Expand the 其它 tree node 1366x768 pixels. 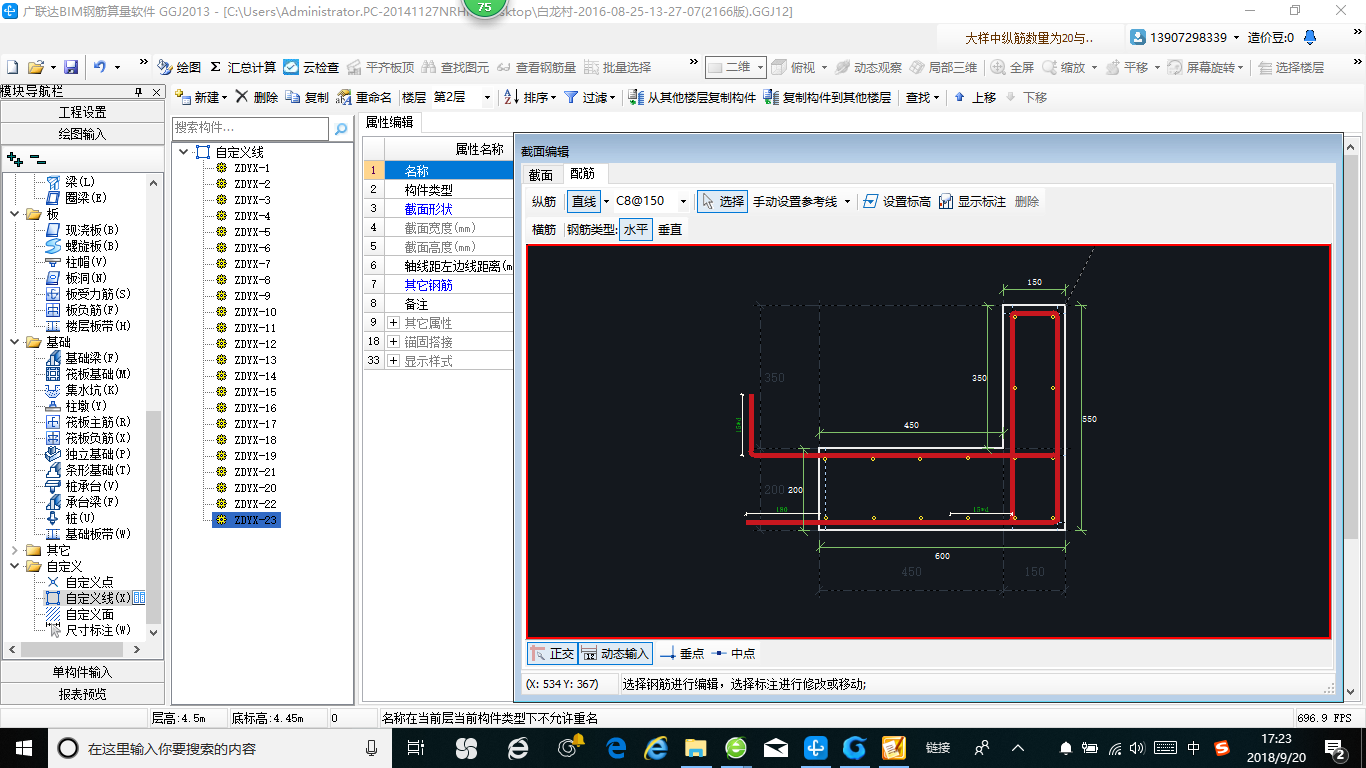[x=14, y=550]
